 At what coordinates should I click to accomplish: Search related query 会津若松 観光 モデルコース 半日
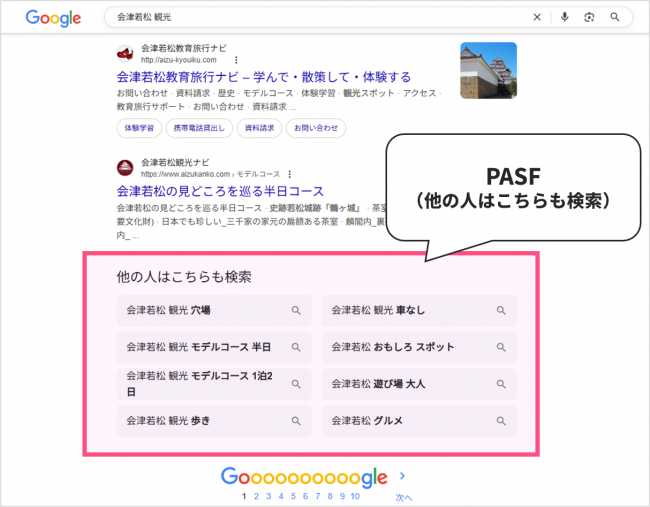tap(214, 347)
